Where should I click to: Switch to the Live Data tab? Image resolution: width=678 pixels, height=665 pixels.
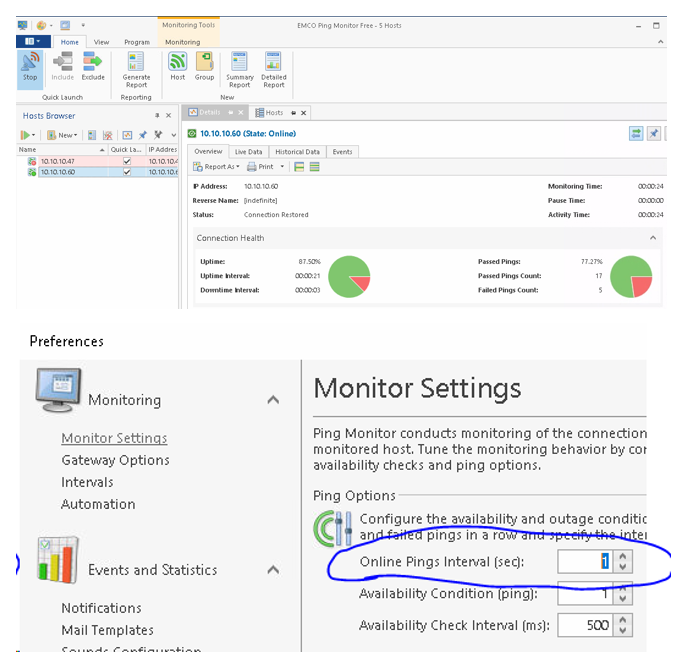coord(248,152)
